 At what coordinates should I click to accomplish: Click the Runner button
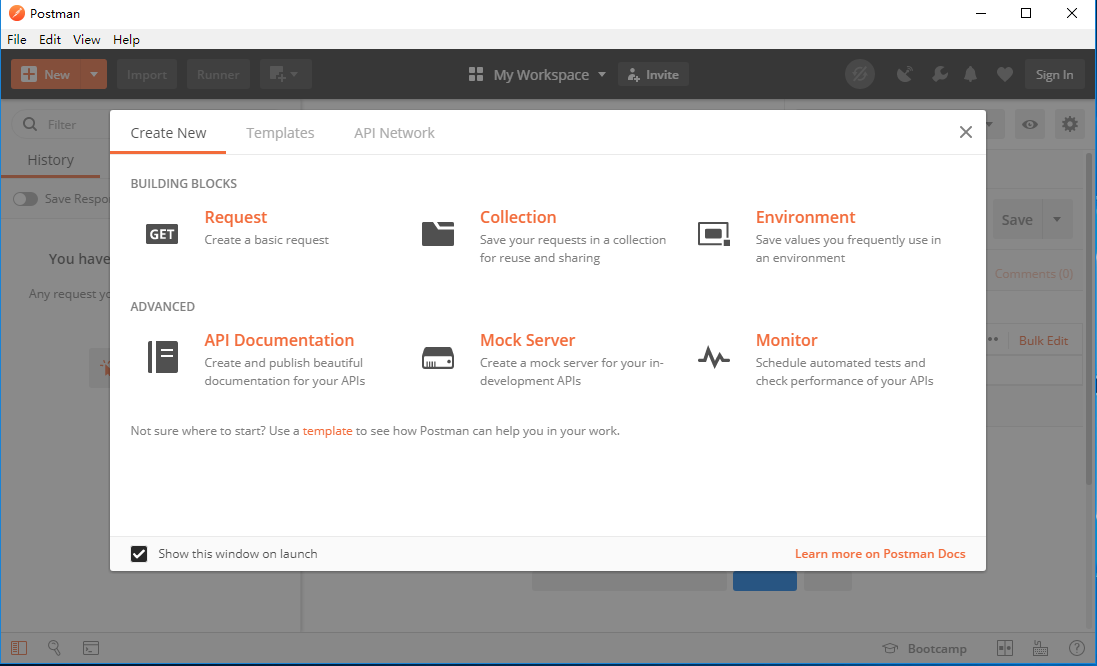(x=218, y=74)
